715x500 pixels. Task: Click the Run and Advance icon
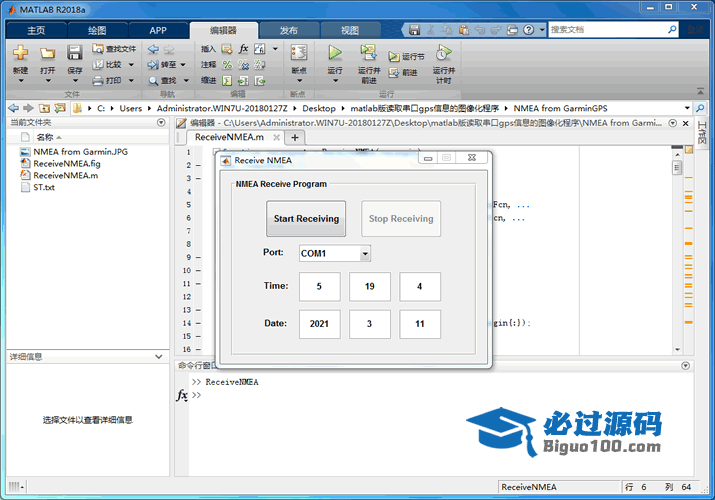coord(368,52)
